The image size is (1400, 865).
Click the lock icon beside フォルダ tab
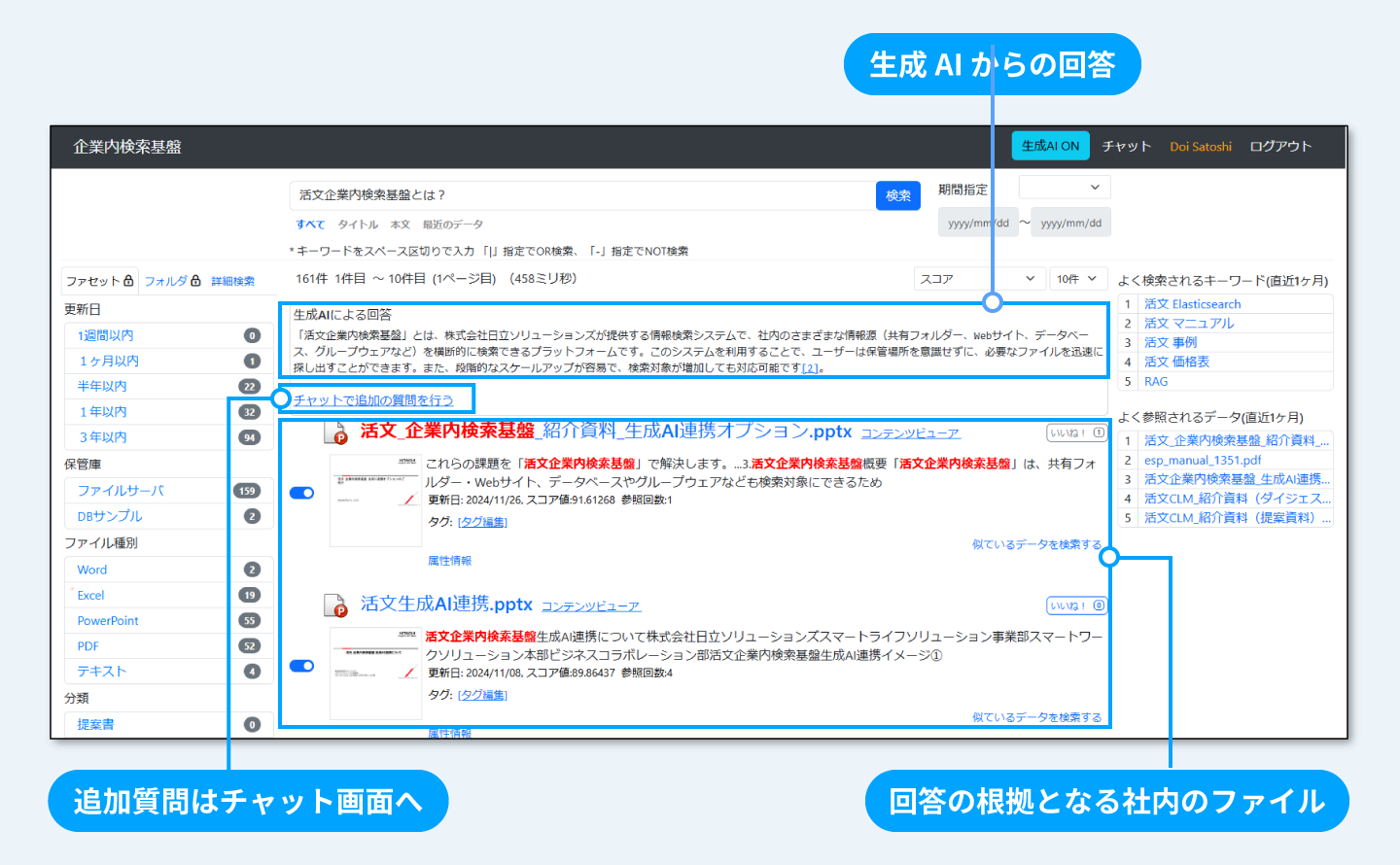(195, 281)
